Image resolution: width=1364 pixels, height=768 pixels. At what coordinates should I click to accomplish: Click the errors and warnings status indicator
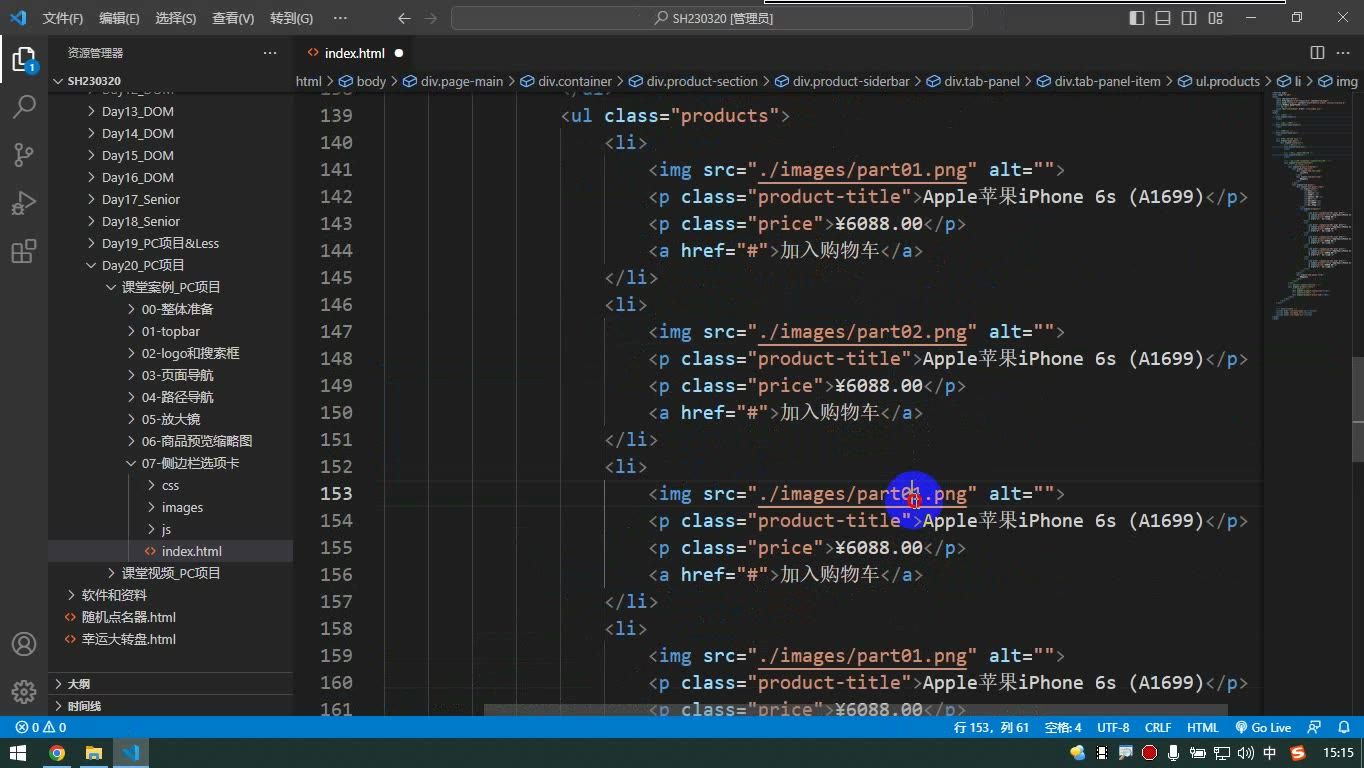pyautogui.click(x=41, y=728)
